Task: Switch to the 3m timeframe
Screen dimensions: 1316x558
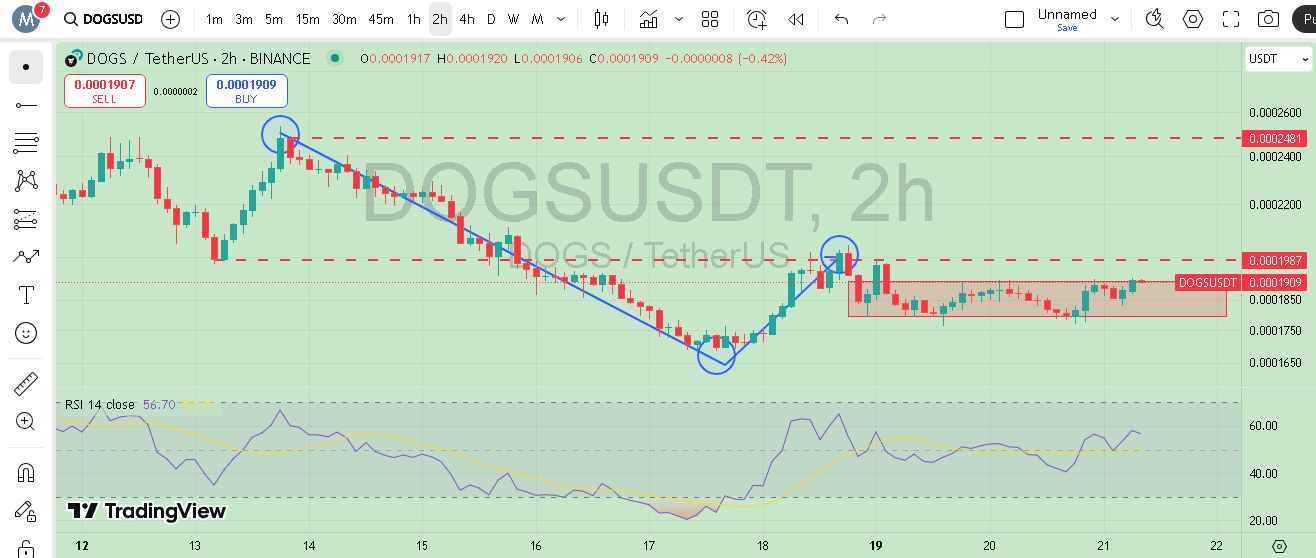Action: coord(244,19)
